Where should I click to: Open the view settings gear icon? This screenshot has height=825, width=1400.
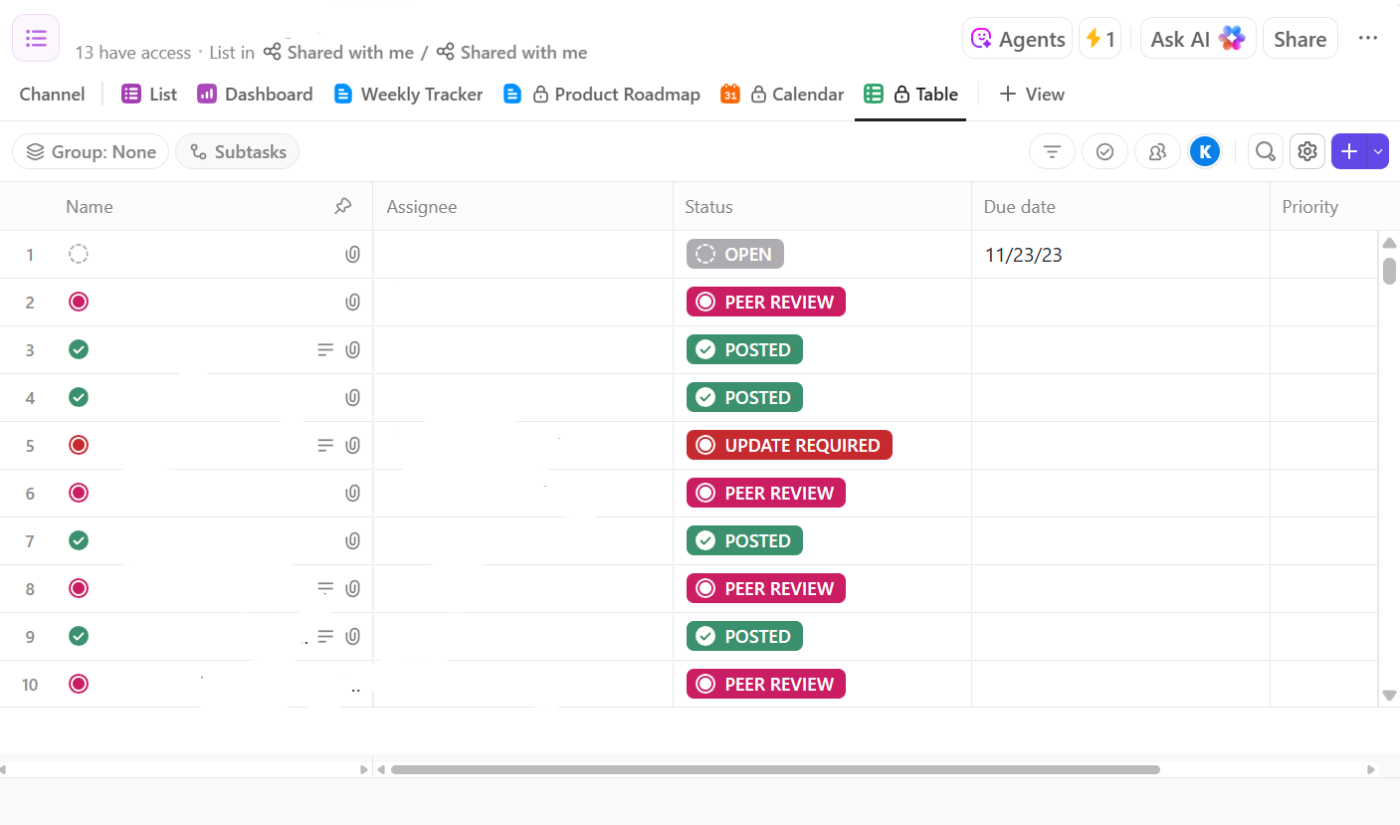point(1307,152)
